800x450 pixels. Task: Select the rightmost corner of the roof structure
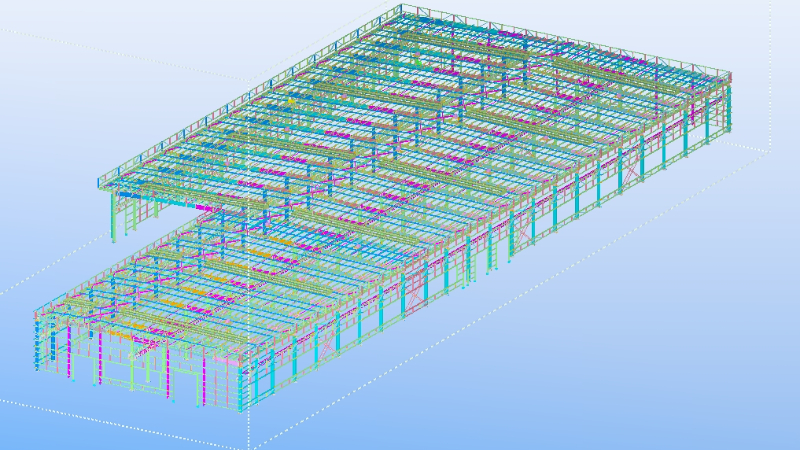click(x=731, y=77)
